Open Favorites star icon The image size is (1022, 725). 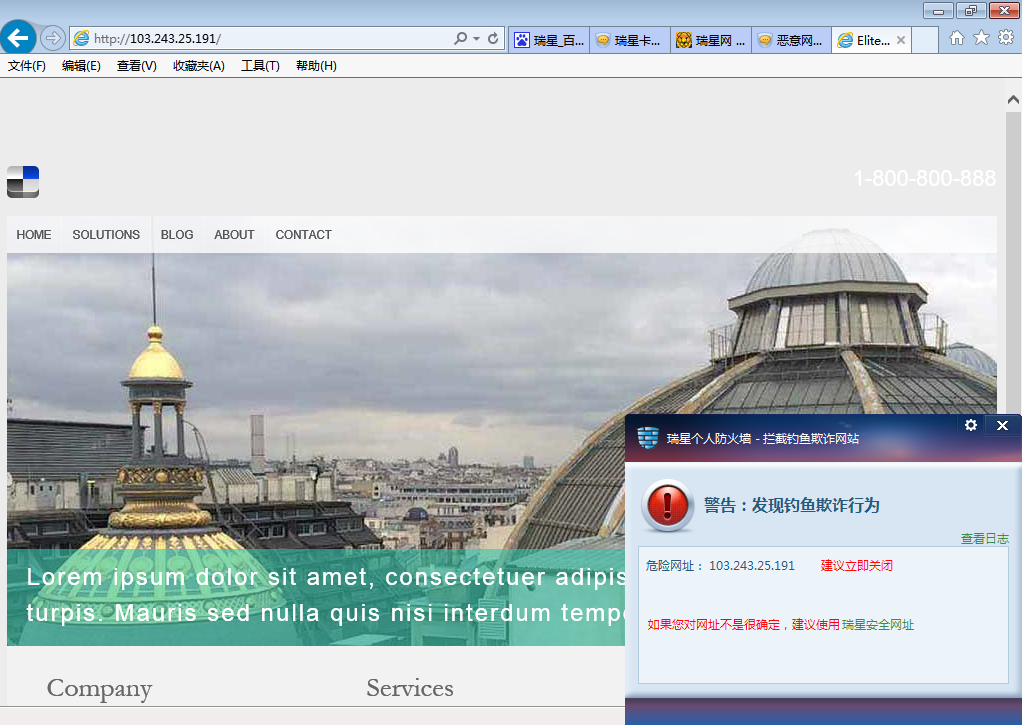(x=981, y=38)
